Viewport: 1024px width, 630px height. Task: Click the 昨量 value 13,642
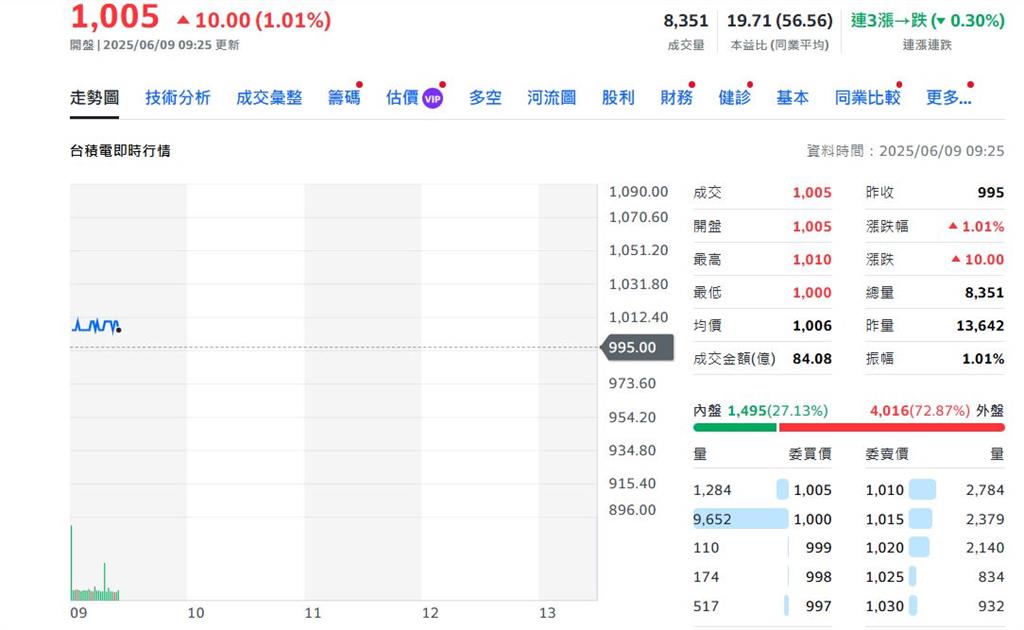click(980, 326)
